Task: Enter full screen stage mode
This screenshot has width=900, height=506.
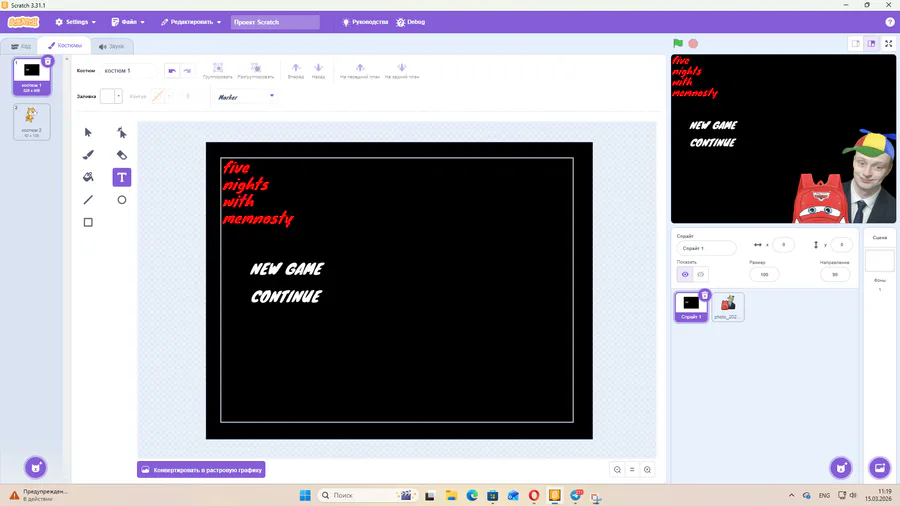Action: (x=889, y=44)
